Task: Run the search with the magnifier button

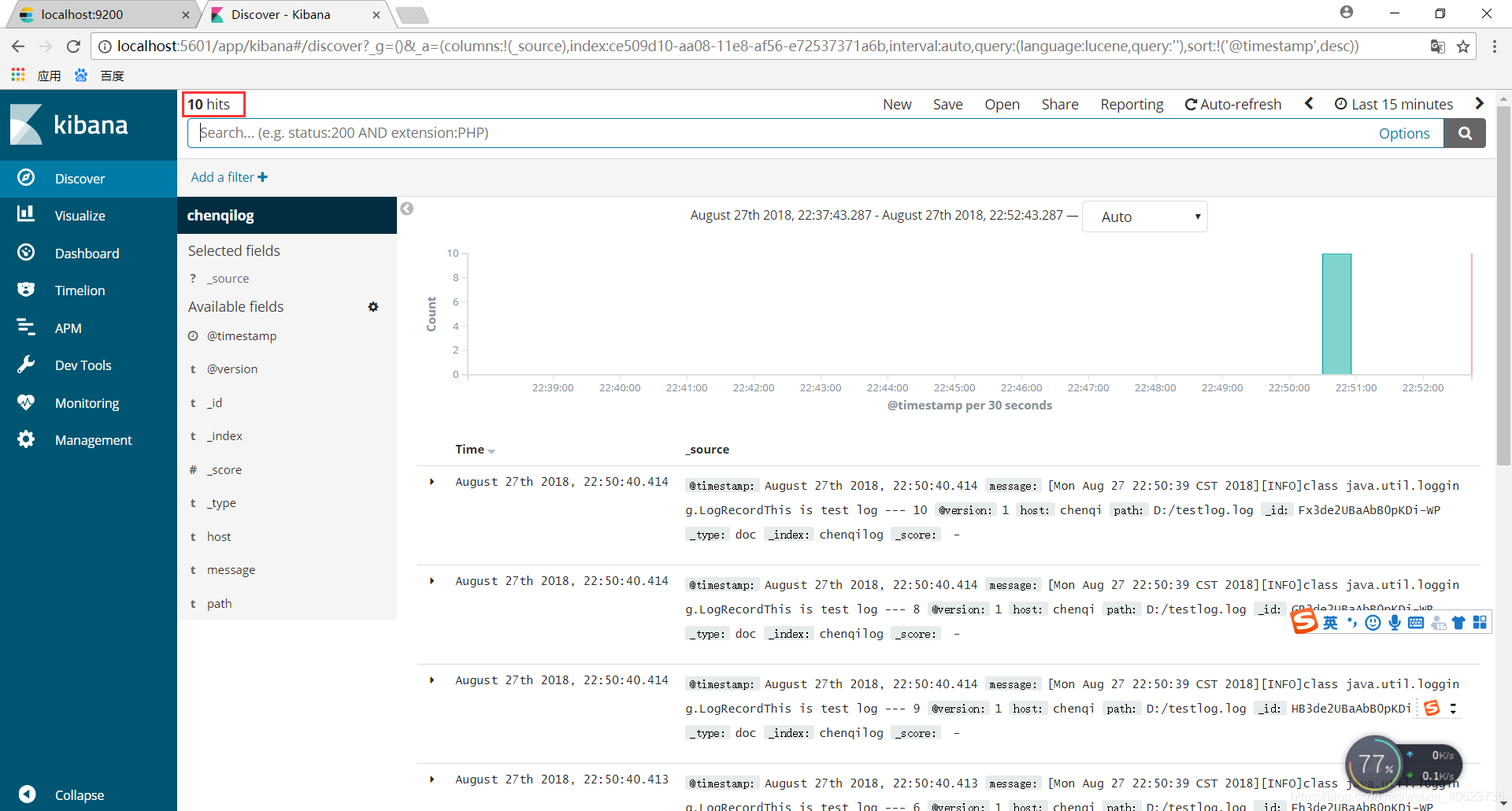Action: point(1465,133)
